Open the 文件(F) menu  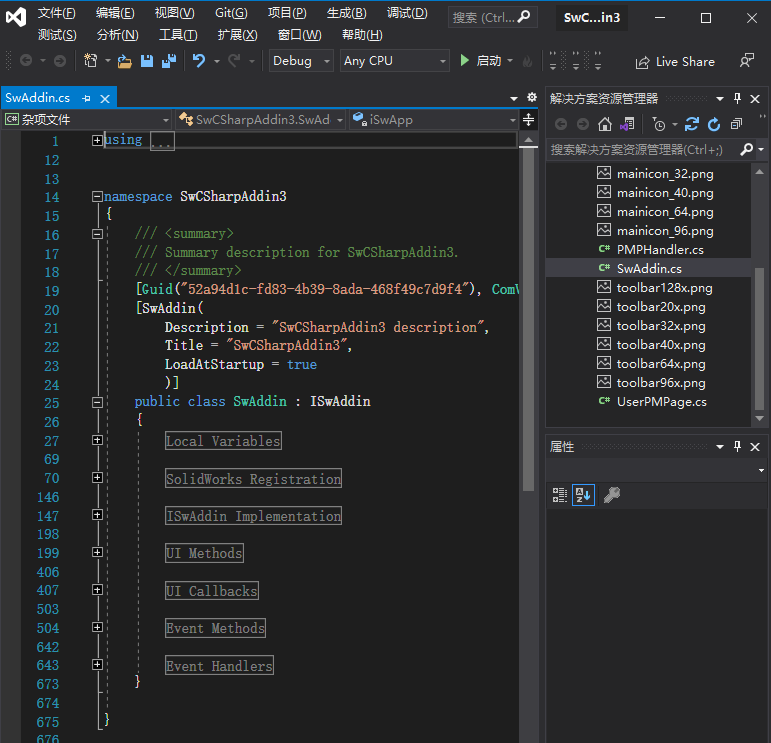pos(57,13)
